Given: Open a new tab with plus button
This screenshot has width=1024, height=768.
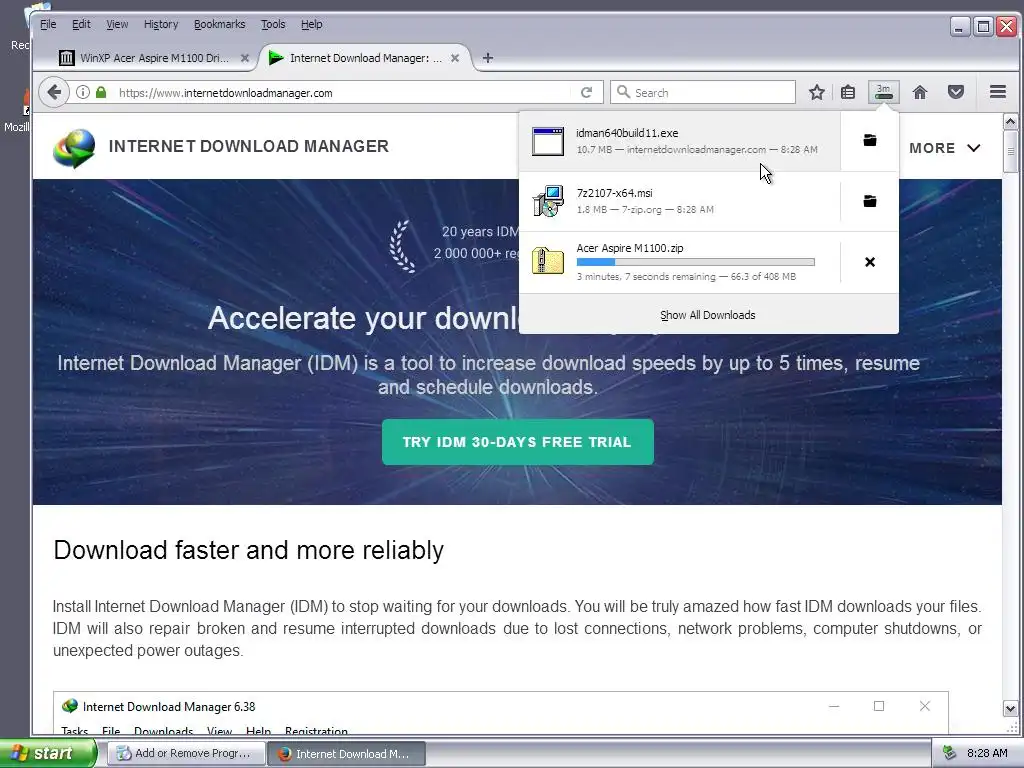Looking at the screenshot, I should [x=488, y=57].
